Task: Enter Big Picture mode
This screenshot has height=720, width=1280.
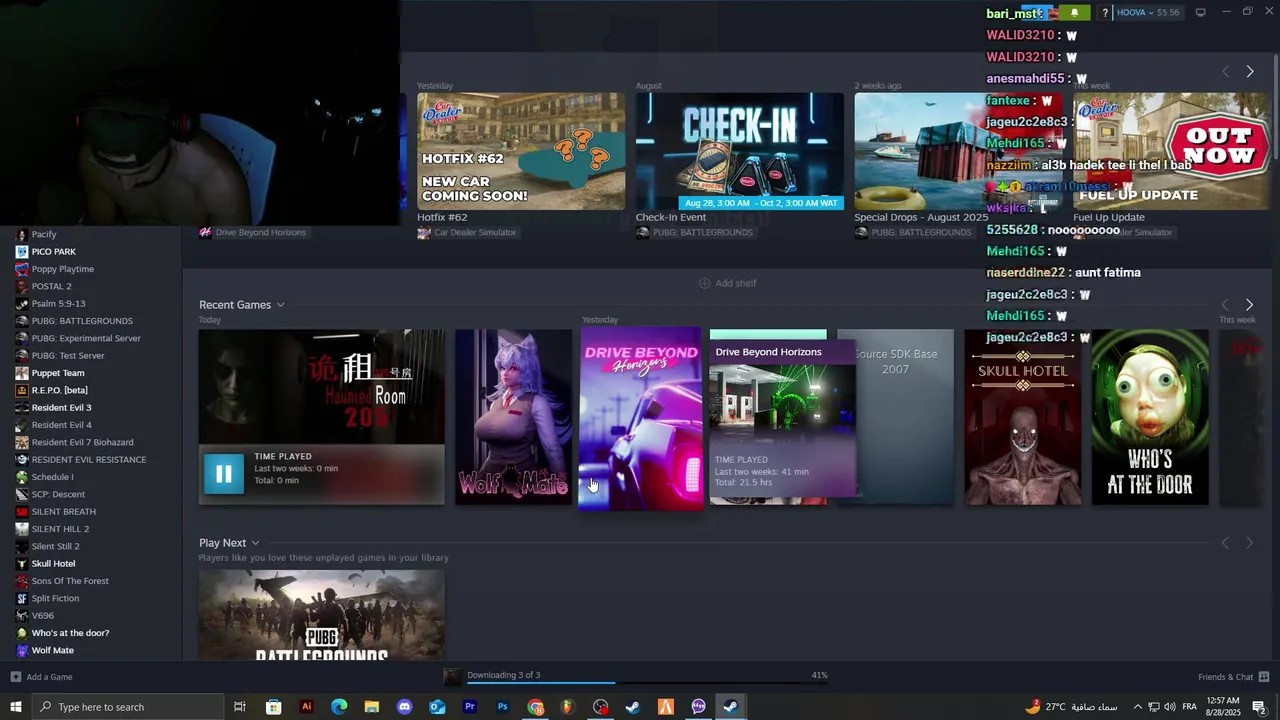Action: click(1200, 12)
